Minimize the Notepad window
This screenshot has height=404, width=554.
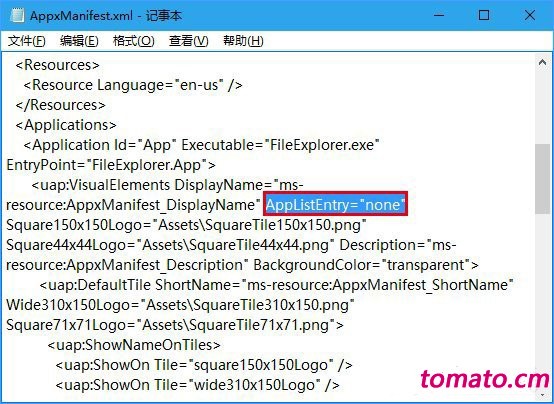[439, 15]
